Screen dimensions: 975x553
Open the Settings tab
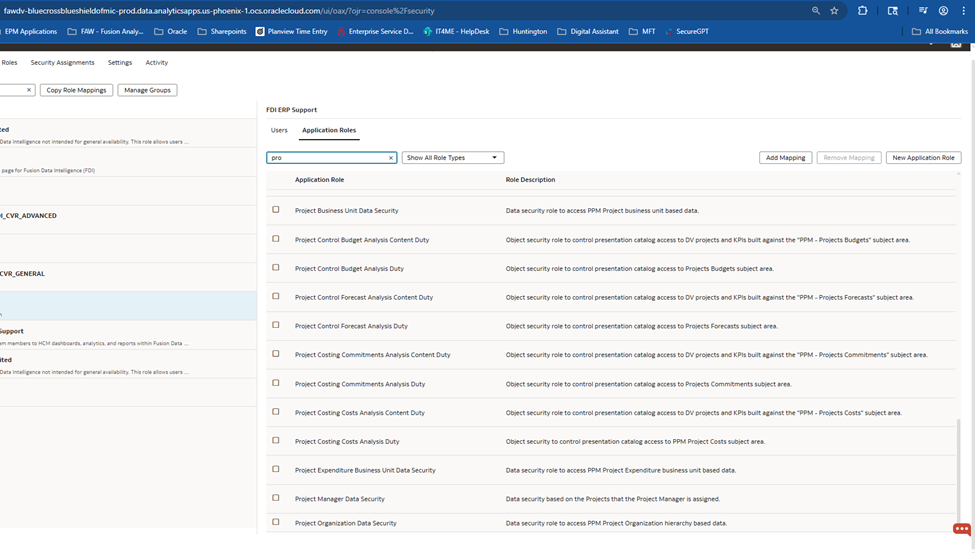coord(120,62)
